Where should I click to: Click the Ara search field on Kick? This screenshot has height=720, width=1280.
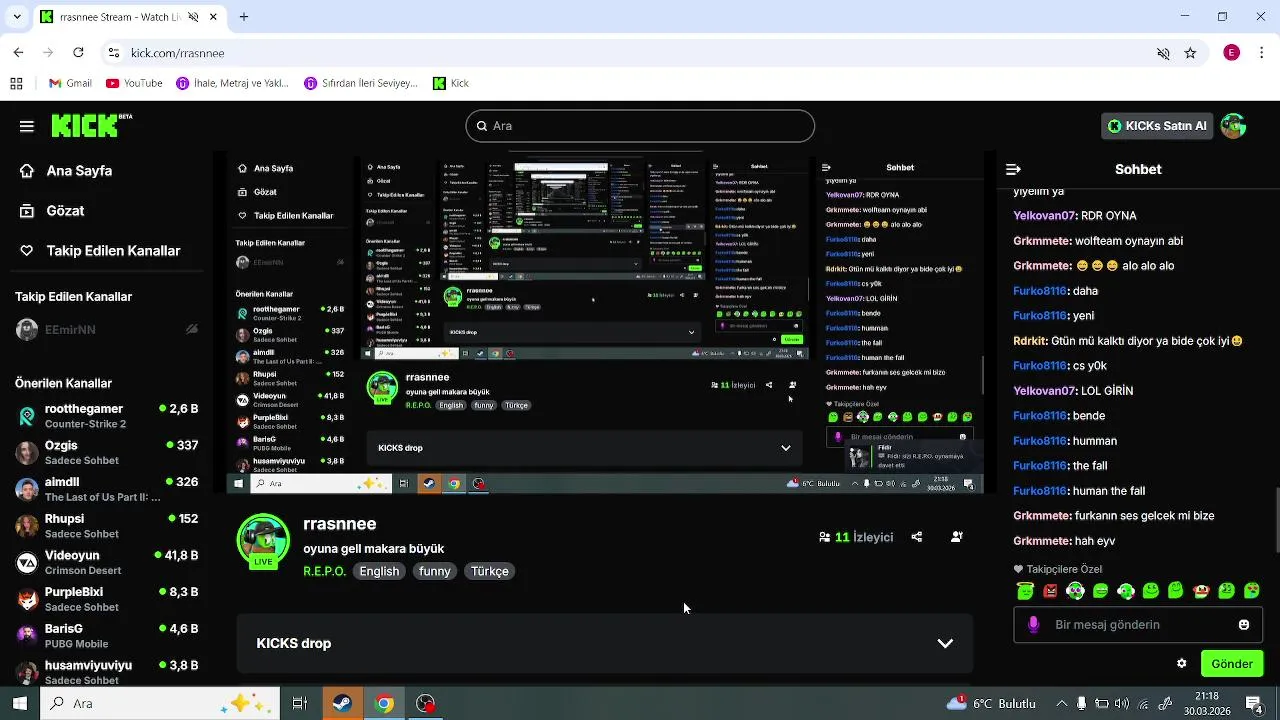640,126
